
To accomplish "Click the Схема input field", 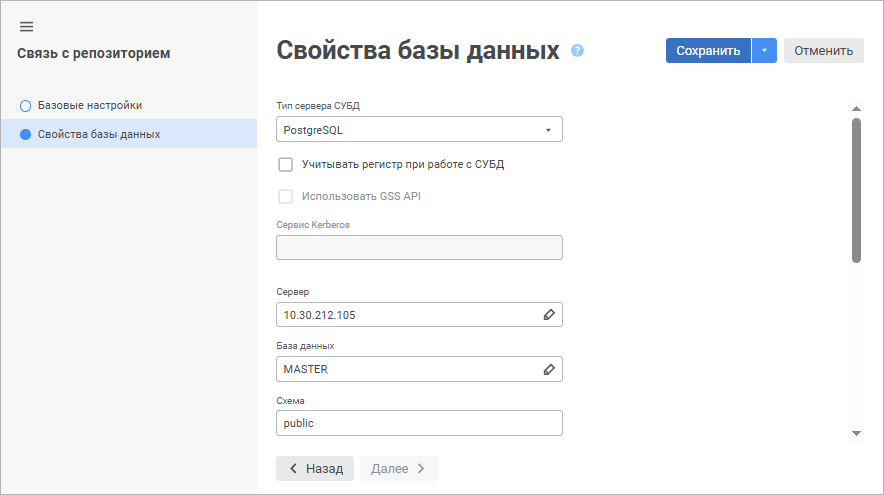I will coord(418,423).
